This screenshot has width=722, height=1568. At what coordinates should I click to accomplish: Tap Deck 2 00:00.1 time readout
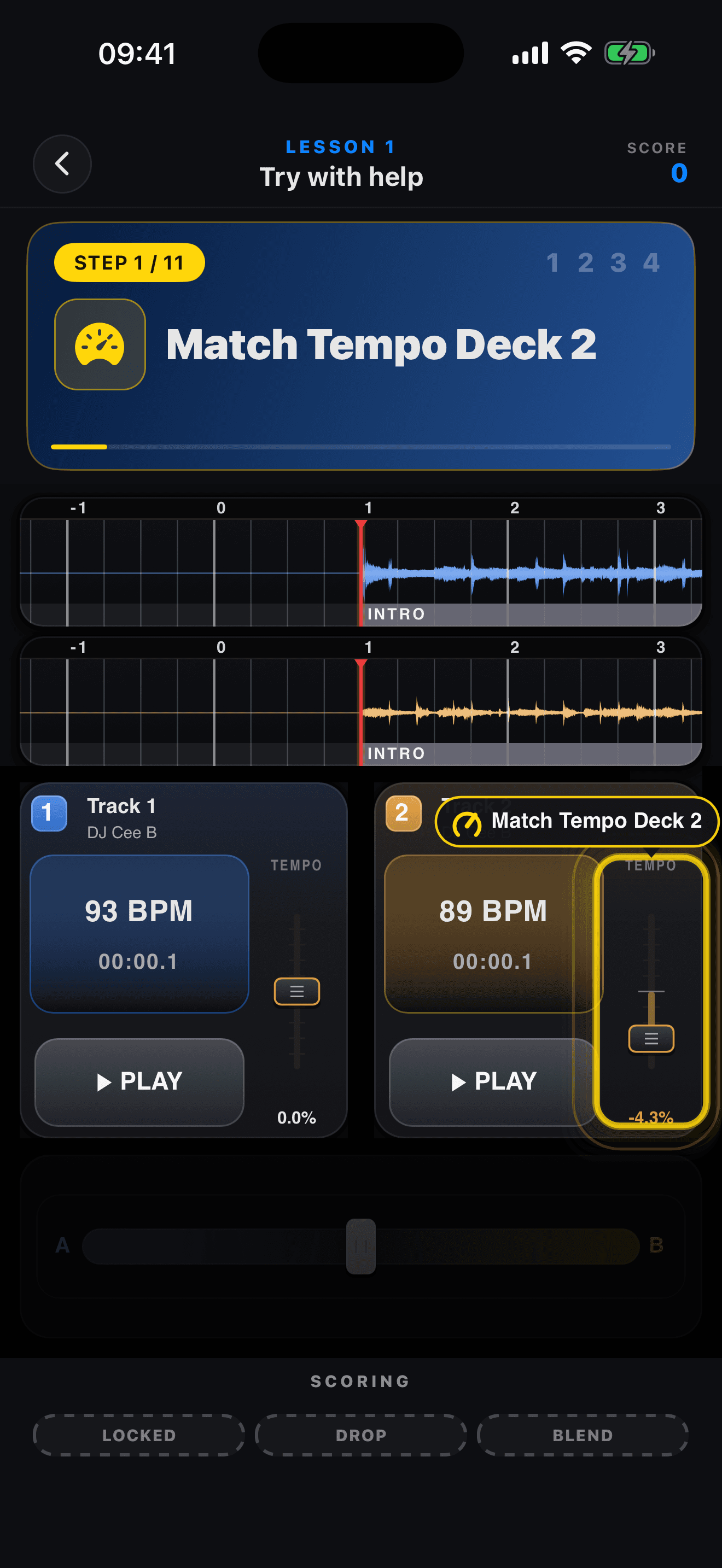click(493, 962)
